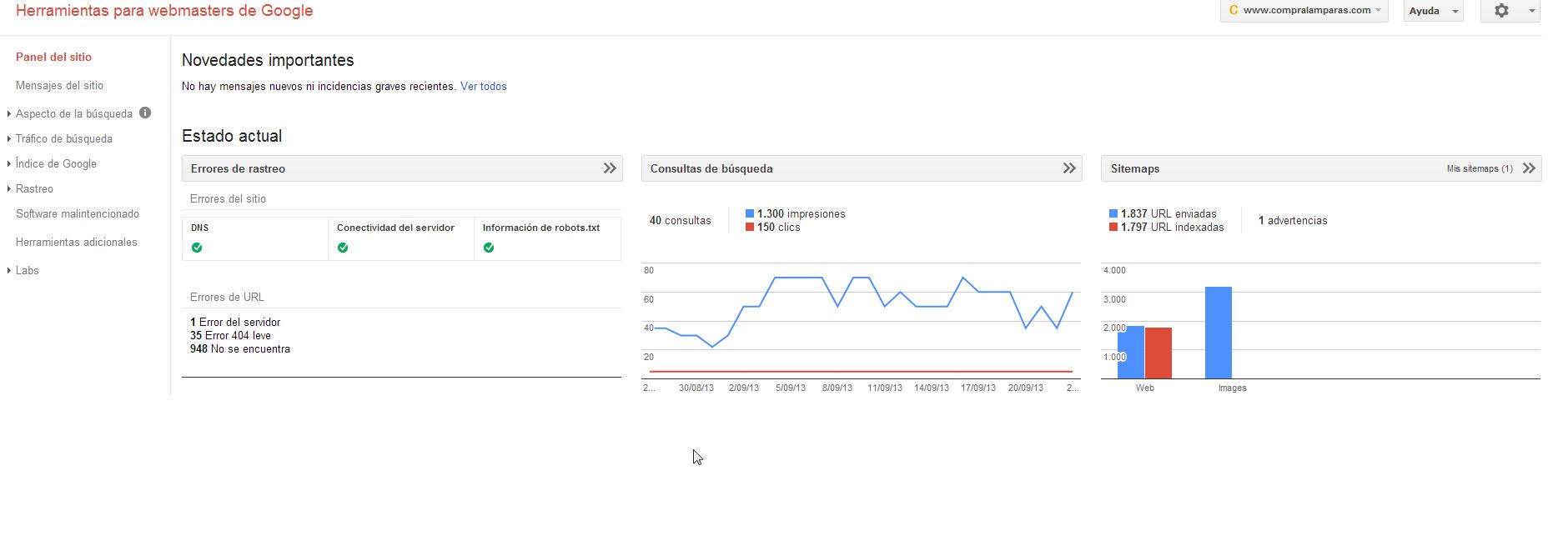This screenshot has height=546, width=1568.
Task: Click the blue impresiones legend swatch
Action: tap(750, 213)
